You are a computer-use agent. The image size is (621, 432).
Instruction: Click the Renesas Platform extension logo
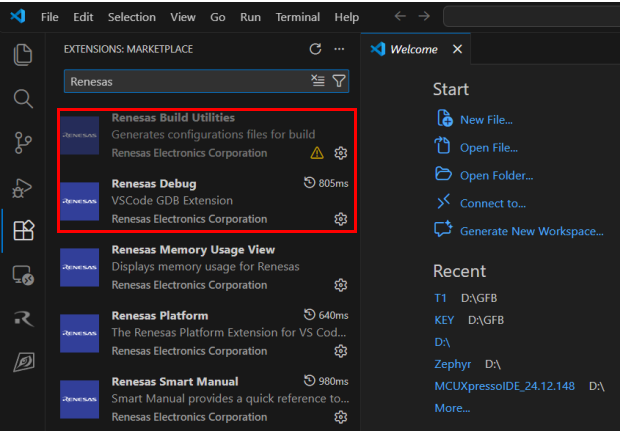tap(80, 333)
